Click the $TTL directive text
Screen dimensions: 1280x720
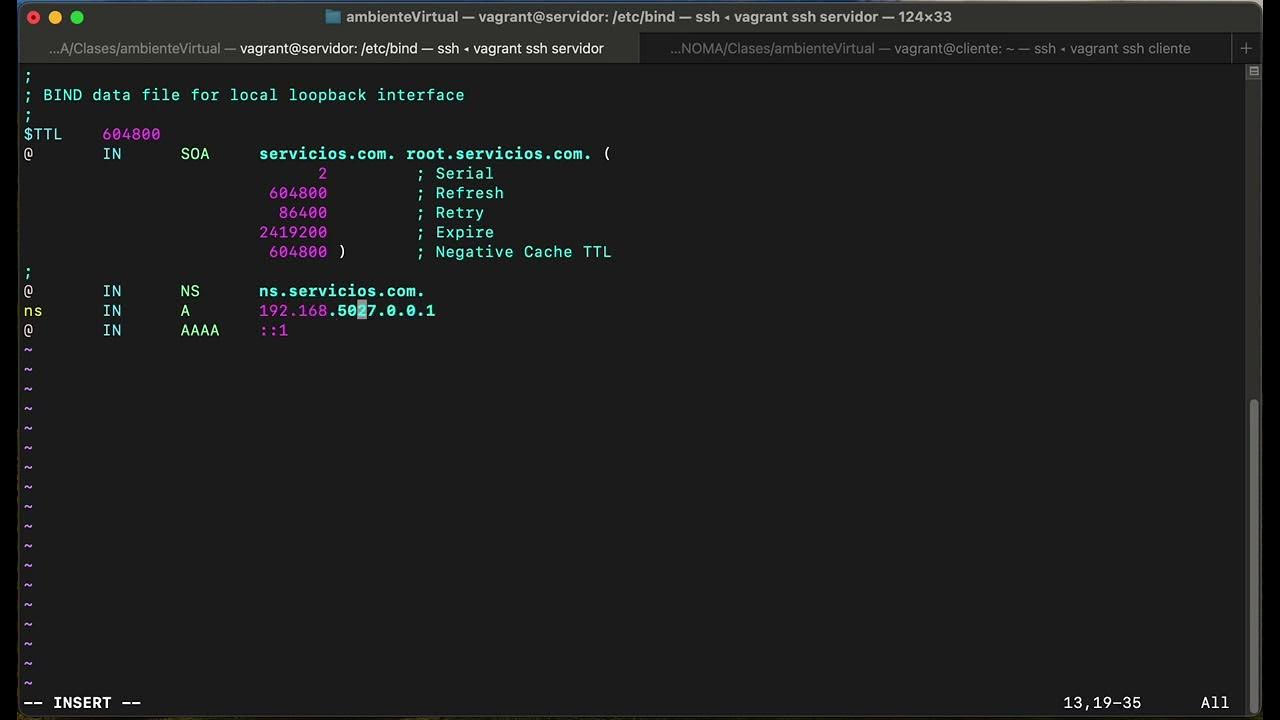(x=43, y=134)
